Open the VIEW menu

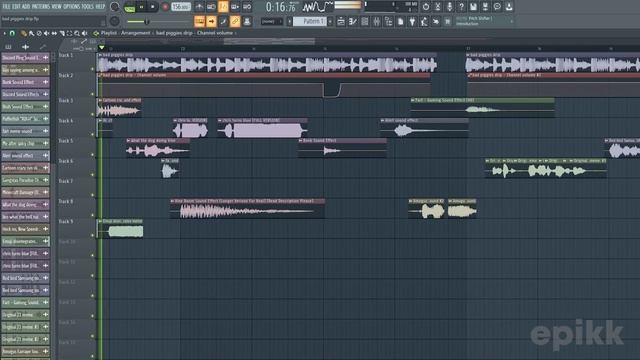[57, 7]
